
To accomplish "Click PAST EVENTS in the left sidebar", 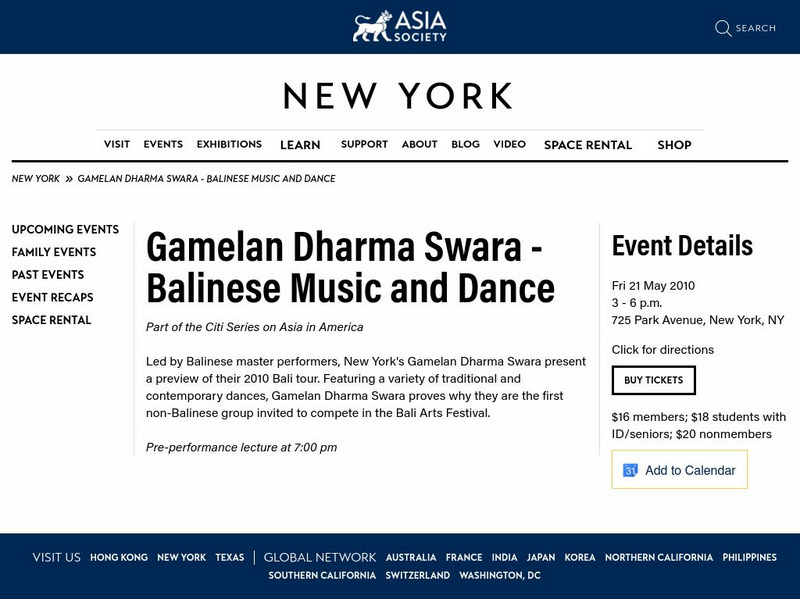I will 46,275.
